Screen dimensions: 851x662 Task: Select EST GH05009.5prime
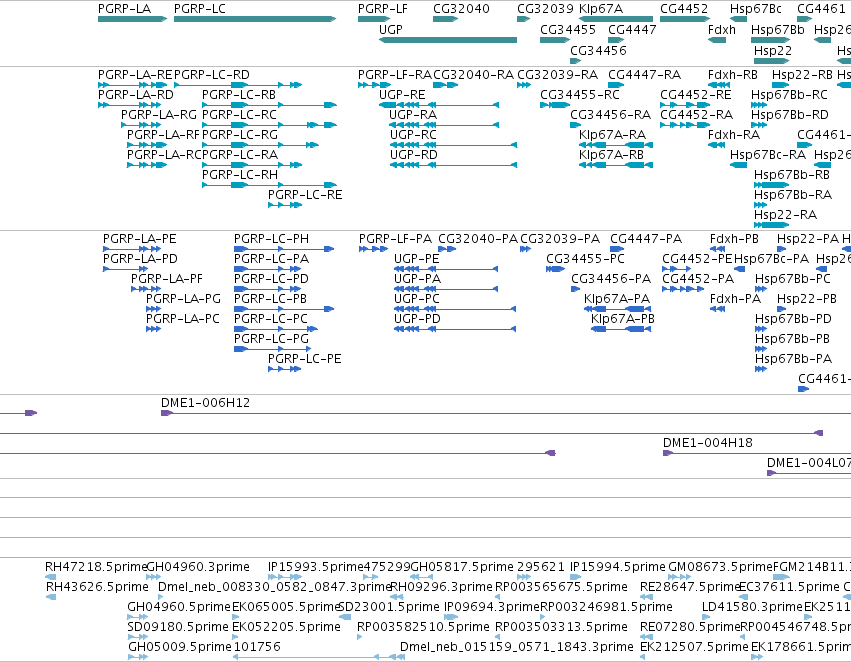(x=180, y=647)
